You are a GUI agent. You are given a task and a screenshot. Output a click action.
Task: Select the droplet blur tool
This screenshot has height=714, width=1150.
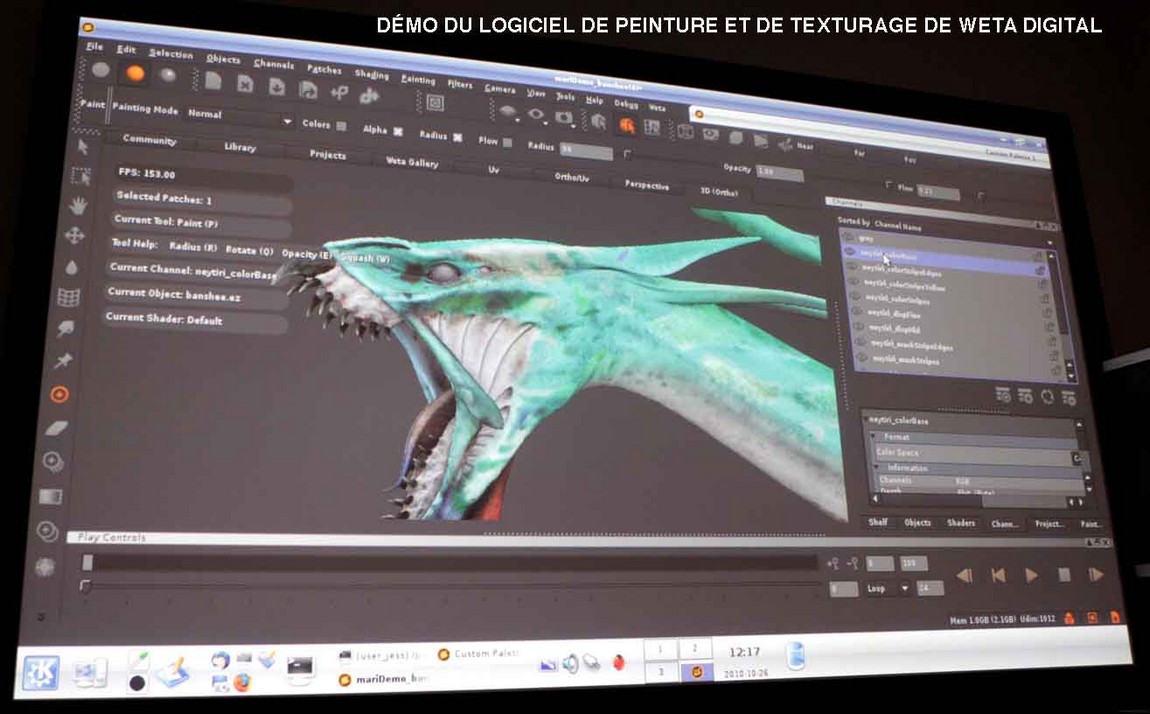pos(71,267)
